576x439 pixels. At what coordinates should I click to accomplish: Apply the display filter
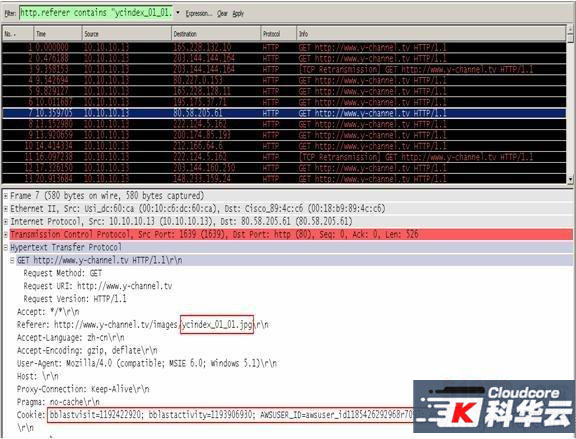point(238,14)
